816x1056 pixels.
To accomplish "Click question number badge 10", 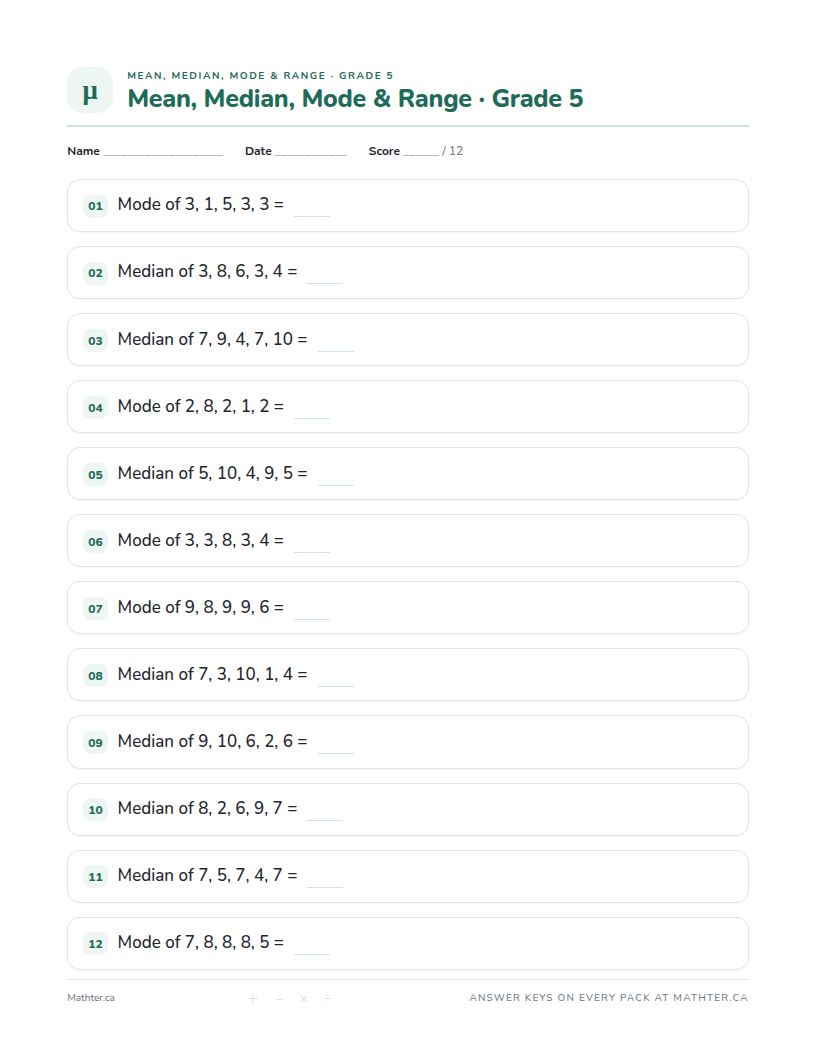I will point(96,810).
